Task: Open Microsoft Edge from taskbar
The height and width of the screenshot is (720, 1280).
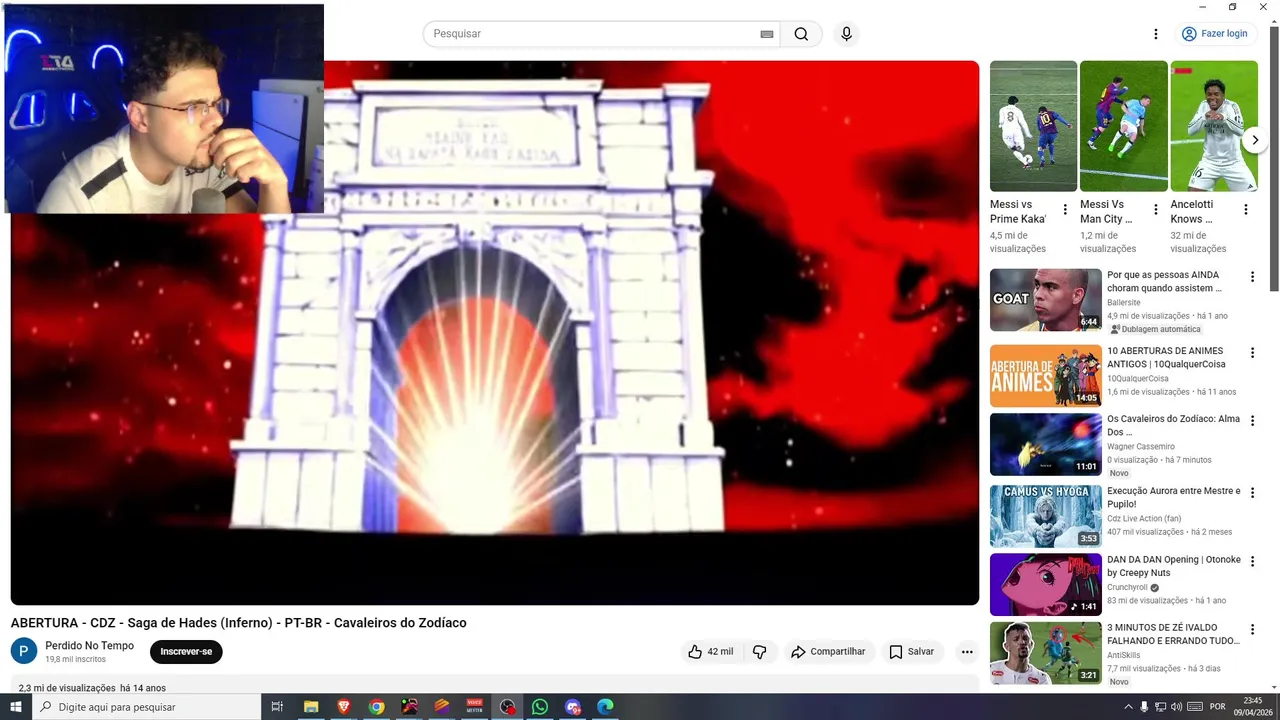Action: pyautogui.click(x=605, y=707)
